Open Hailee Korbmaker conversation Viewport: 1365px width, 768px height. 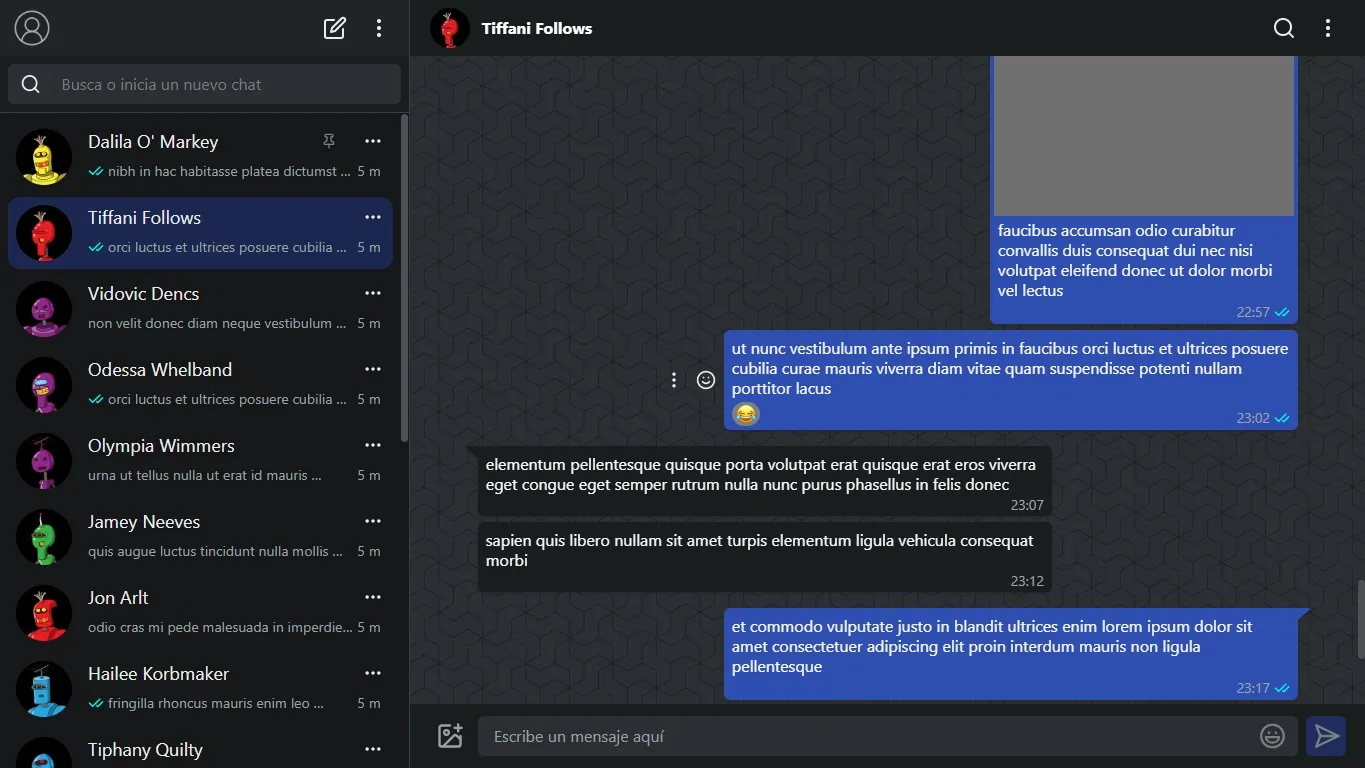(x=200, y=689)
